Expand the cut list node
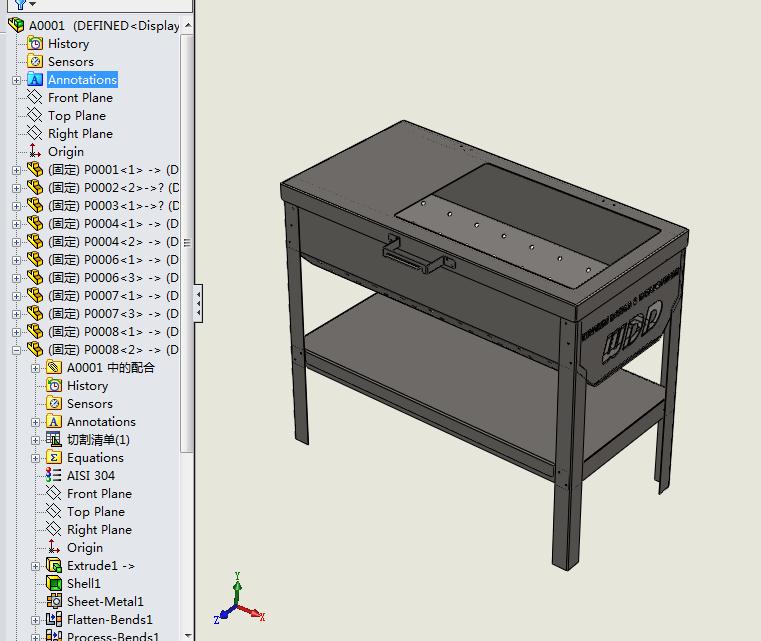Image resolution: width=761 pixels, height=641 pixels. click(x=35, y=440)
